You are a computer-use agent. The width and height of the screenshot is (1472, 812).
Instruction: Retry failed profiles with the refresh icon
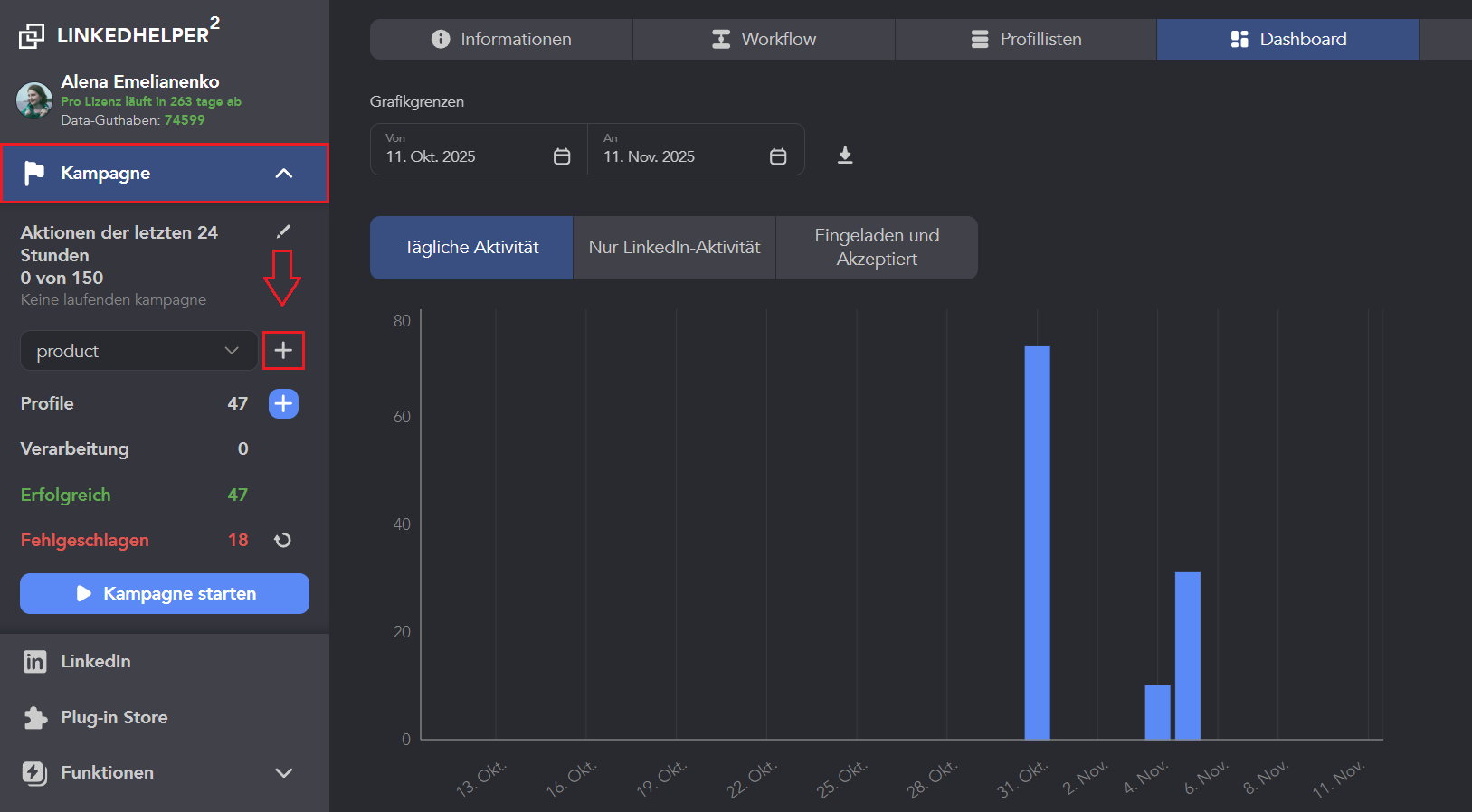283,540
